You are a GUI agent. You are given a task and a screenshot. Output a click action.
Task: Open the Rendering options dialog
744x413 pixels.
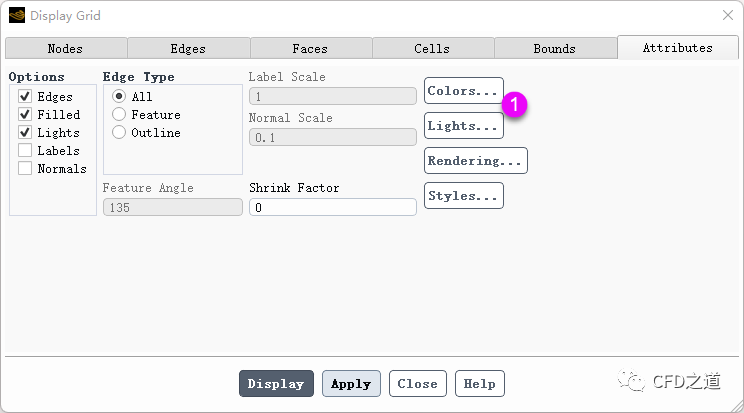[475, 161]
